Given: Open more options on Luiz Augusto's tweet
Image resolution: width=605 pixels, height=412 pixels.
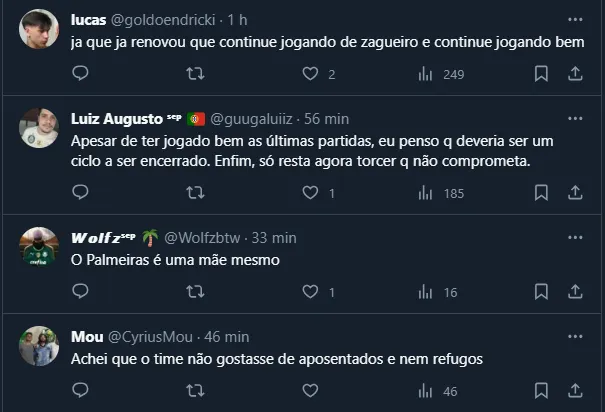Looking at the screenshot, I should coord(575,118).
